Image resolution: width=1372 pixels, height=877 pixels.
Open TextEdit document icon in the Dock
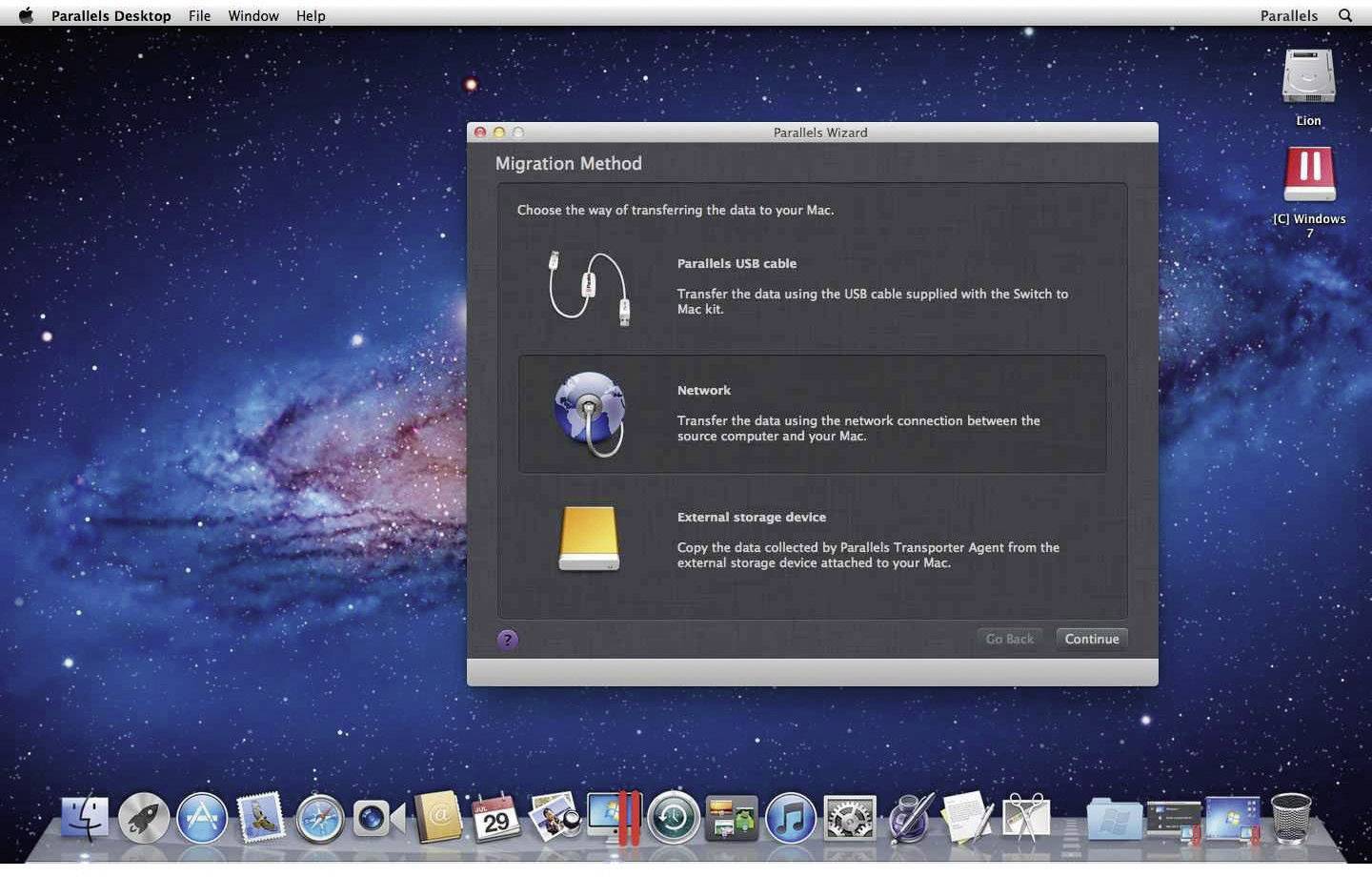click(x=967, y=818)
